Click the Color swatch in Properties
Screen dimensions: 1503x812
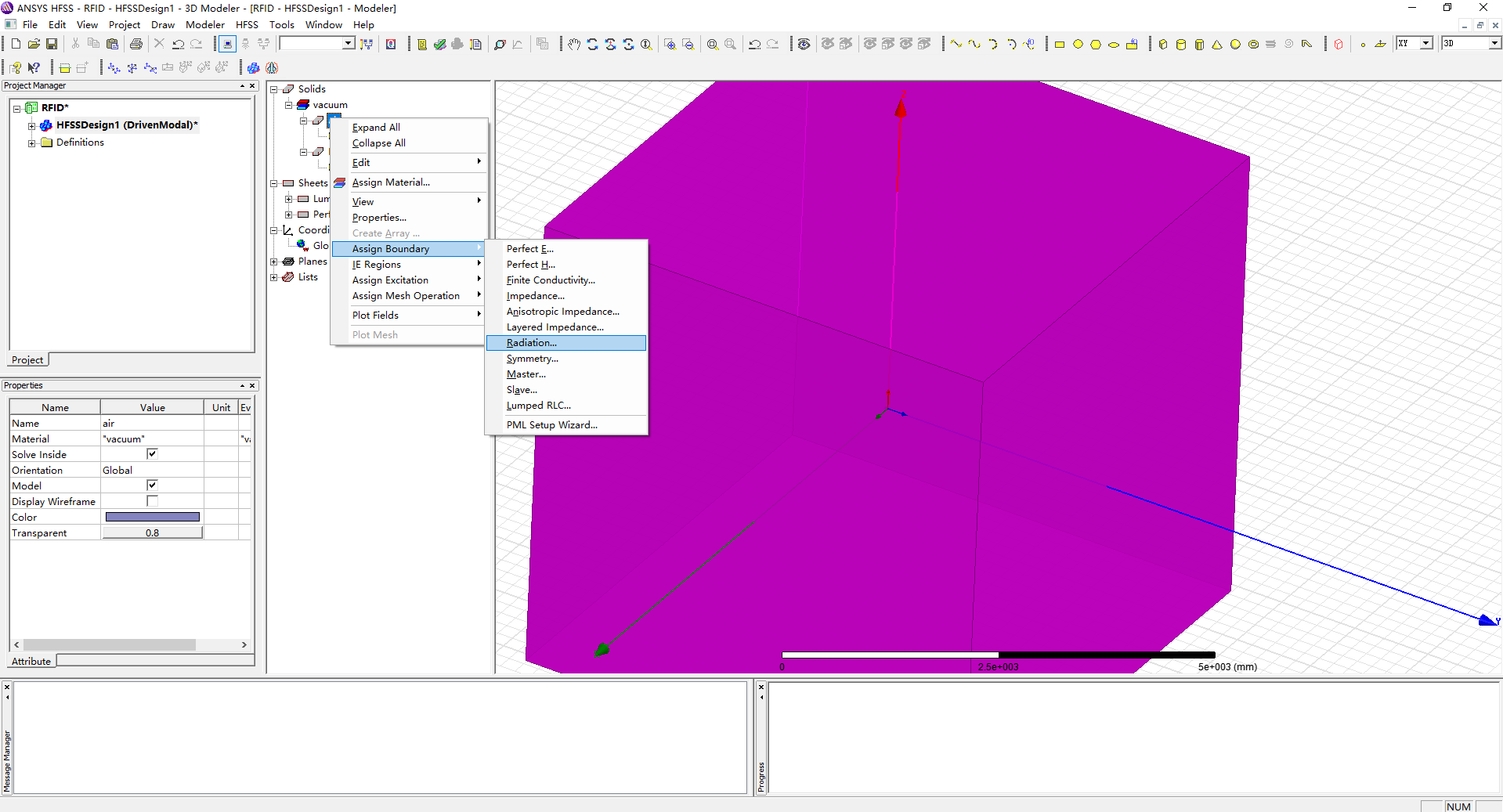[152, 517]
